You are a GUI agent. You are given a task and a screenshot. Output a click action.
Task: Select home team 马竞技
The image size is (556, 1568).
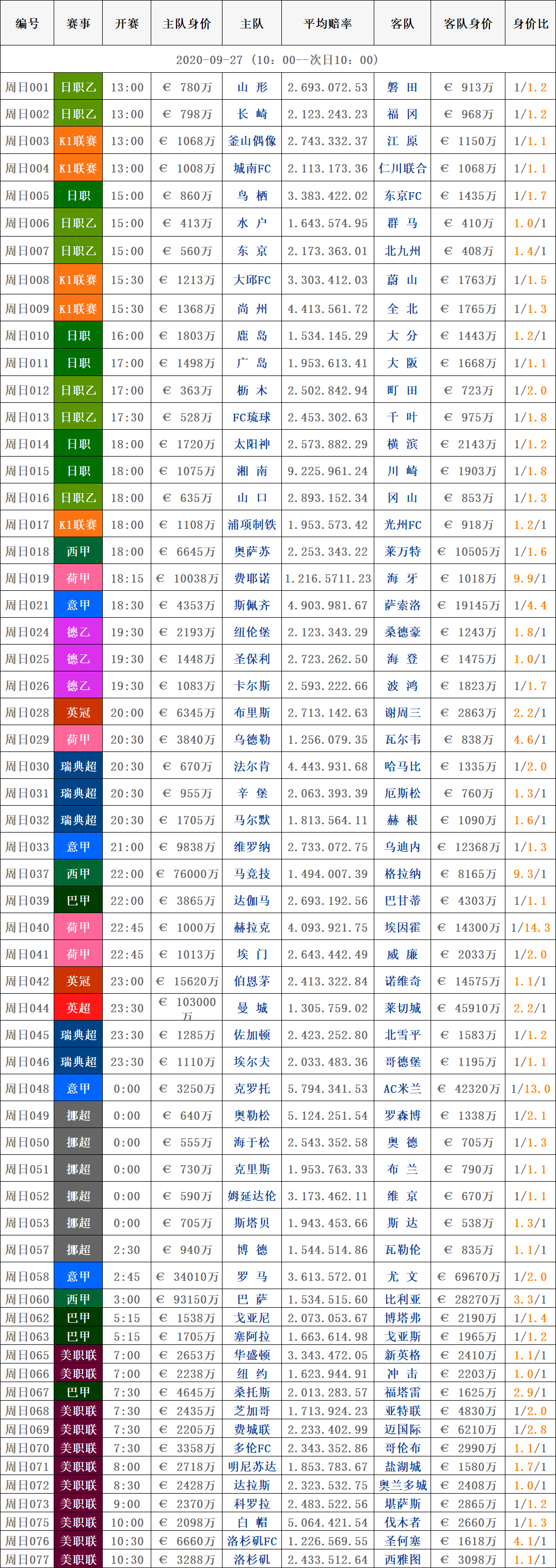pyautogui.click(x=252, y=873)
